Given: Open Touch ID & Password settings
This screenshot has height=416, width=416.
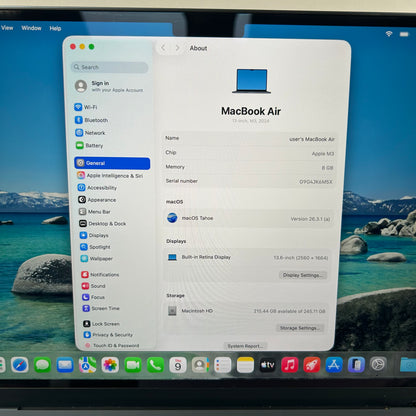Looking at the screenshot, I should (x=112, y=345).
